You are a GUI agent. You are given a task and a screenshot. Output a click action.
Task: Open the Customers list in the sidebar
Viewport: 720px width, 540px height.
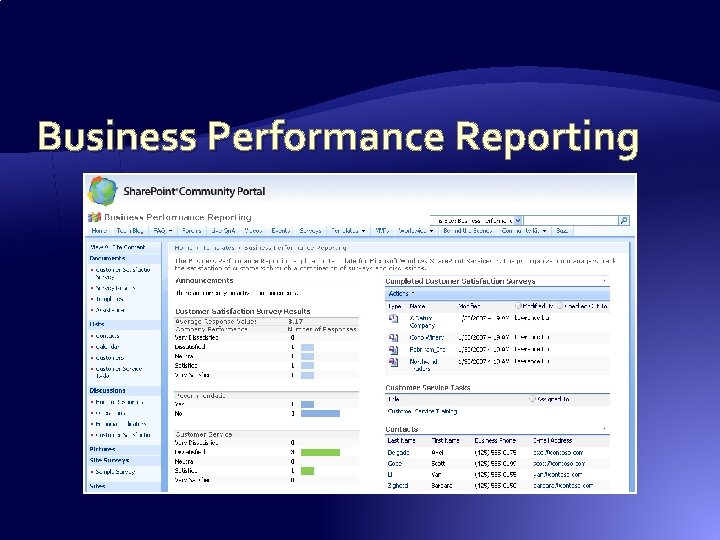coord(110,358)
